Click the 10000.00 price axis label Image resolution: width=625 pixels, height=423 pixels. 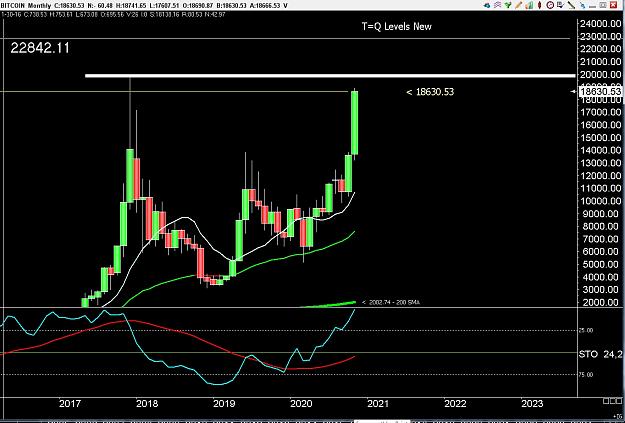coord(601,201)
